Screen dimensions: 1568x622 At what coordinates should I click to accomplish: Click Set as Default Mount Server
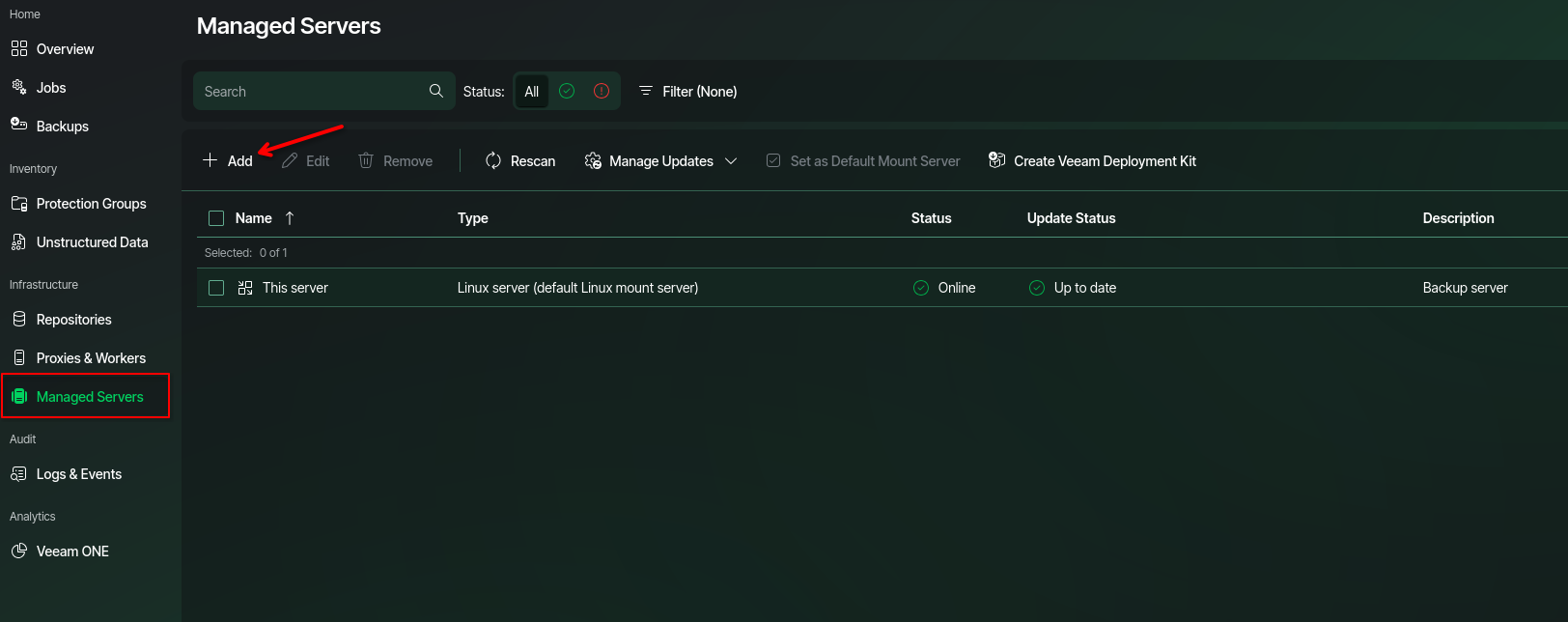(x=863, y=161)
